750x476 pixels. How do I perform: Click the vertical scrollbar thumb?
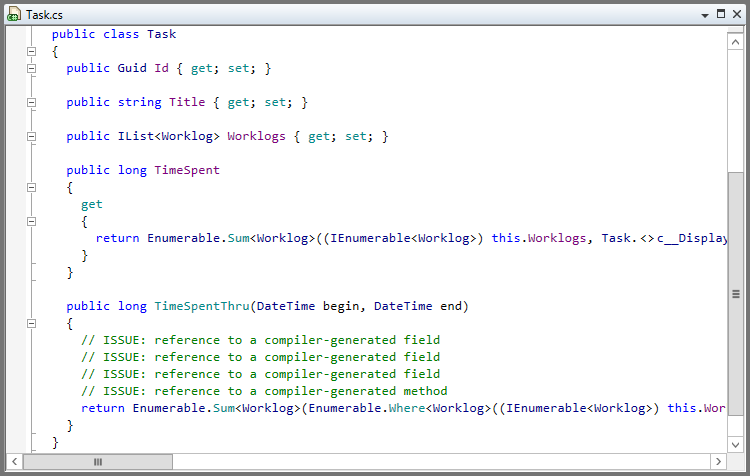(736, 294)
